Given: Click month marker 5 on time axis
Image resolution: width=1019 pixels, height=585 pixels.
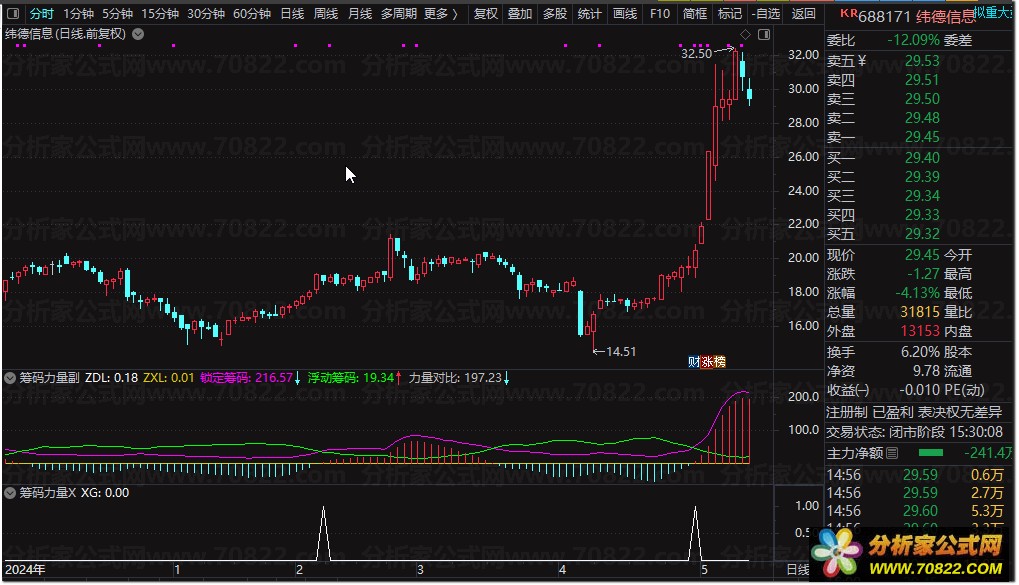Looking at the screenshot, I should tap(704, 570).
